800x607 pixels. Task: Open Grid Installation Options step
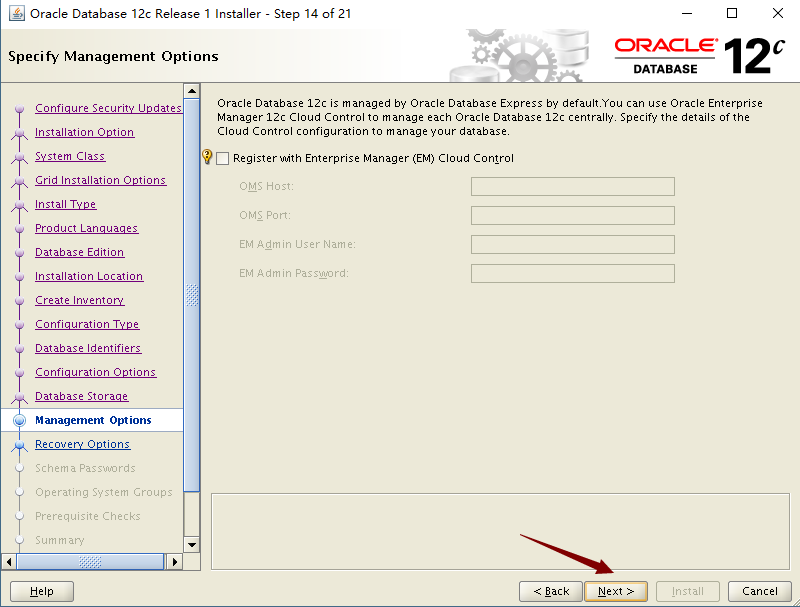point(101,180)
